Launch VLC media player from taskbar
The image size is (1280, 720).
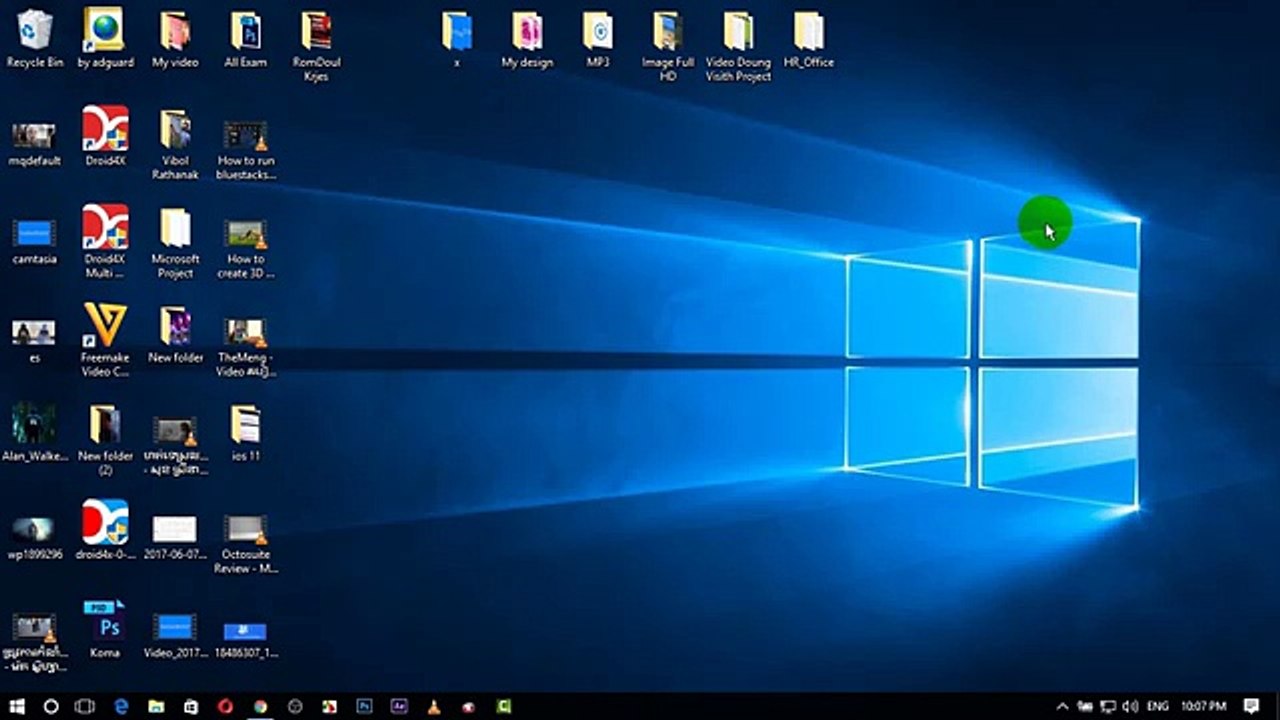(x=434, y=706)
